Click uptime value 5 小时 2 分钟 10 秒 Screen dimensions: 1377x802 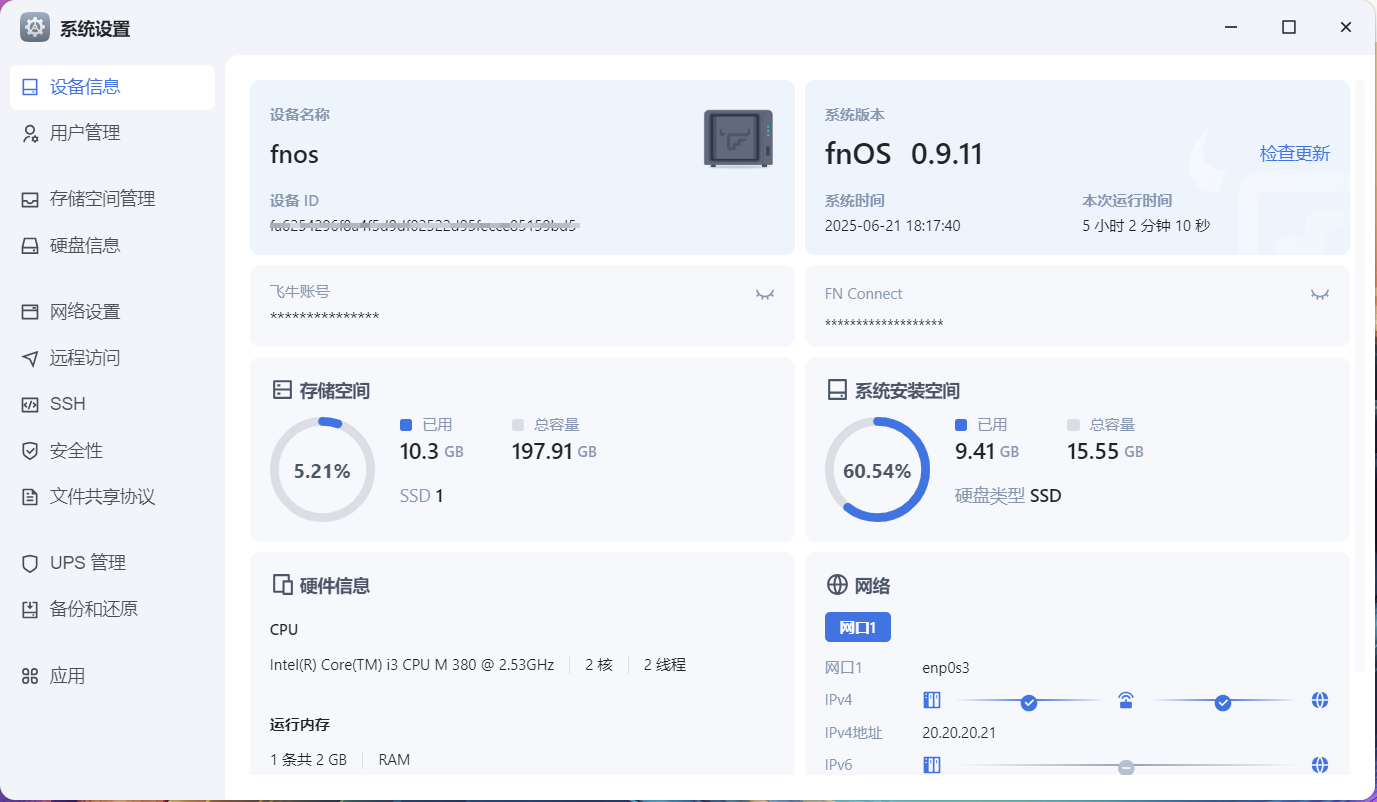[x=1146, y=226]
